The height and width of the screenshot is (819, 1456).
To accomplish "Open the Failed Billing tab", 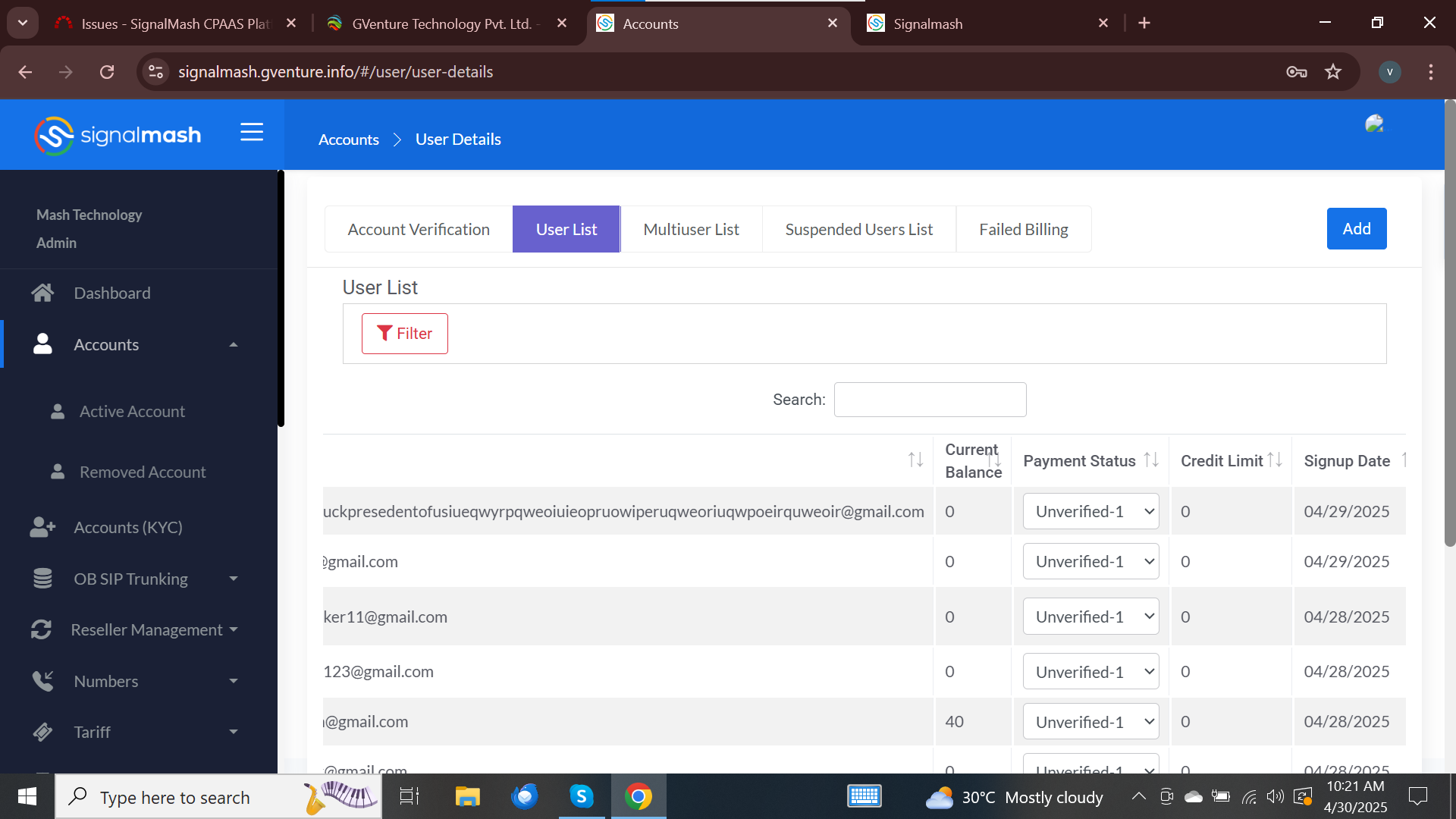I will (x=1023, y=229).
